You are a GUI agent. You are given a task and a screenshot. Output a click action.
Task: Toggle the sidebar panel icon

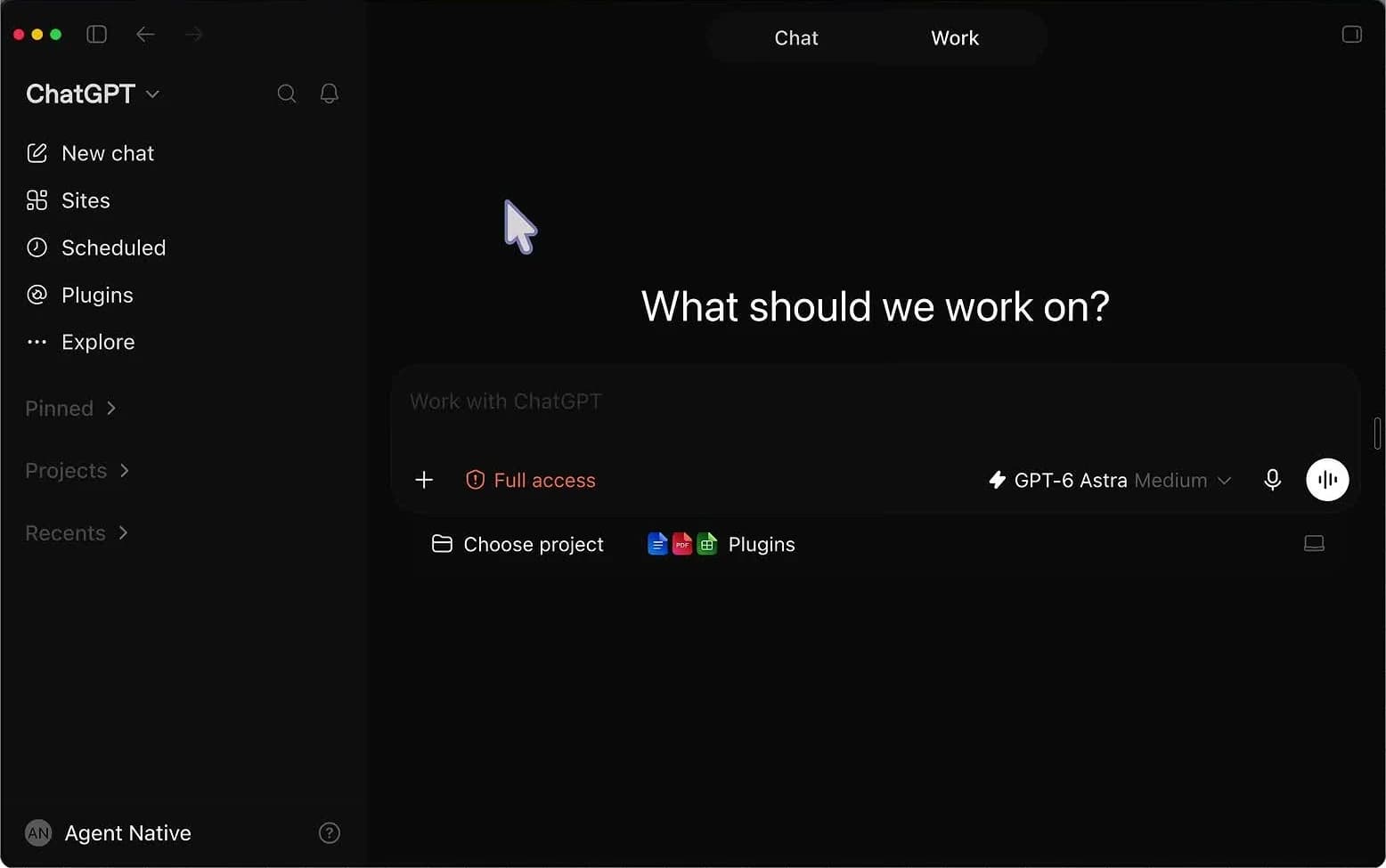(96, 35)
